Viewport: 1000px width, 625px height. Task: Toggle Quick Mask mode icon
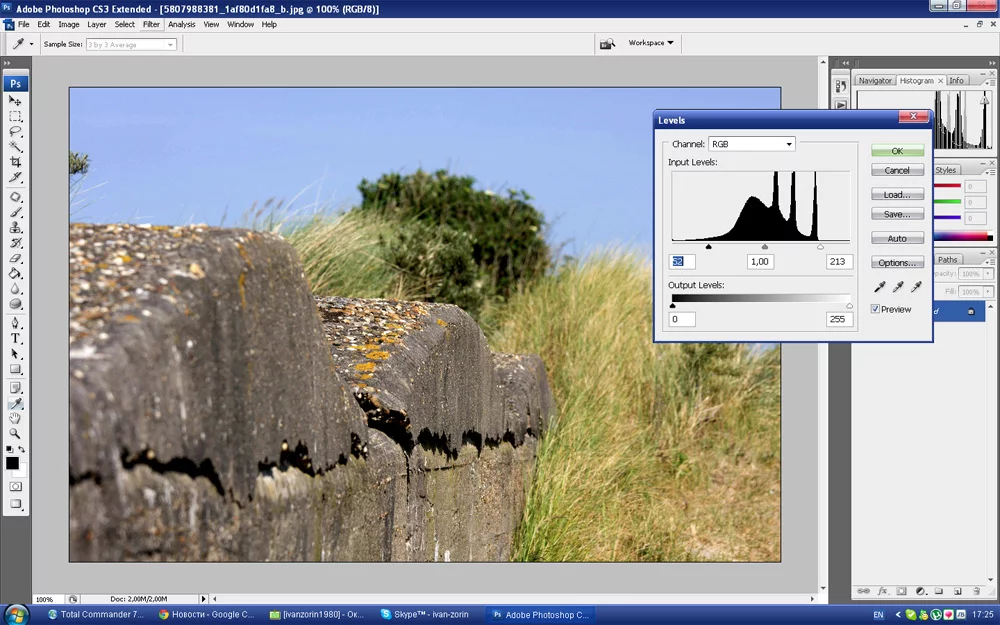pyautogui.click(x=16, y=486)
